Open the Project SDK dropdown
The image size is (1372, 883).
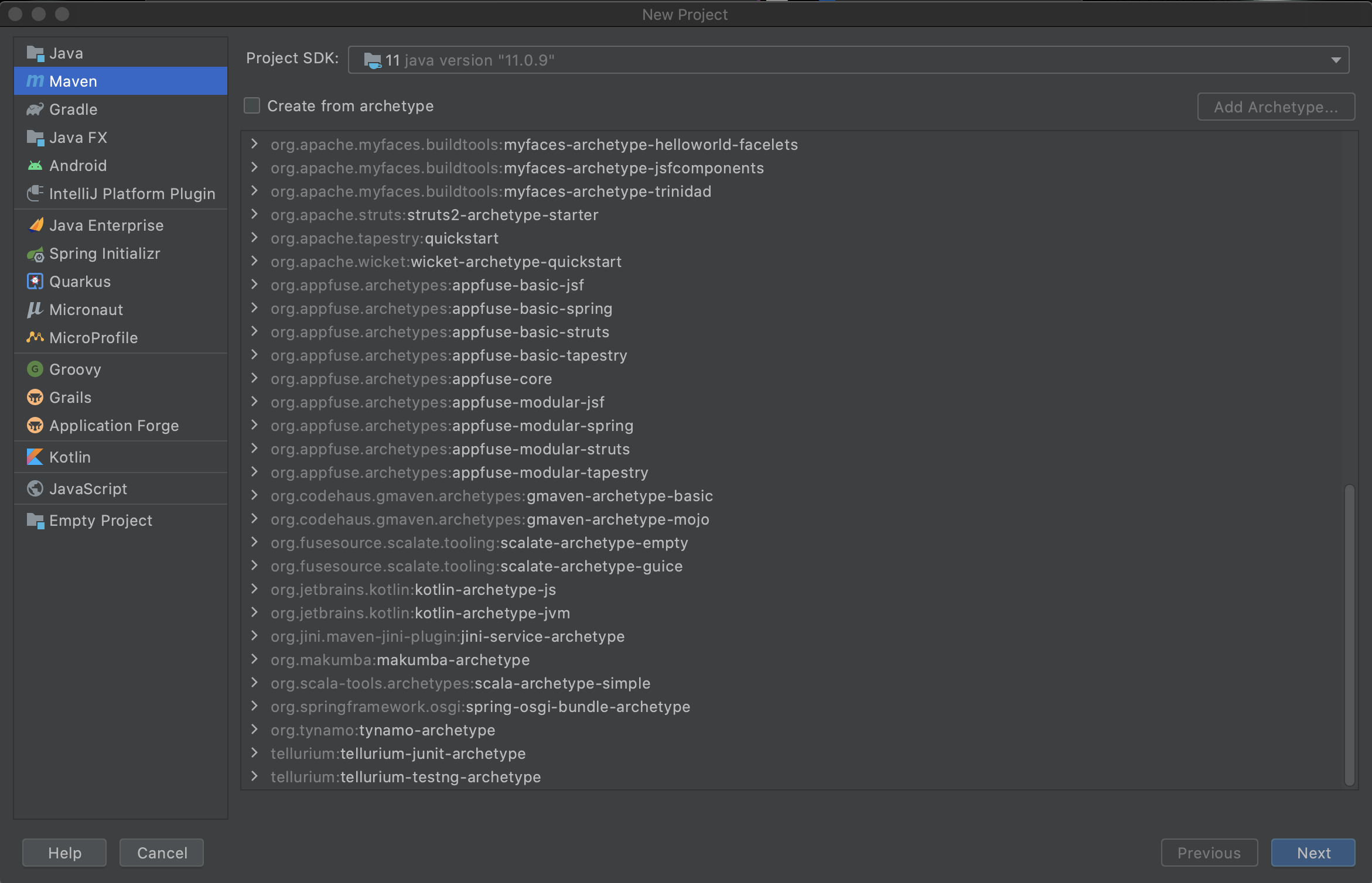[1336, 60]
